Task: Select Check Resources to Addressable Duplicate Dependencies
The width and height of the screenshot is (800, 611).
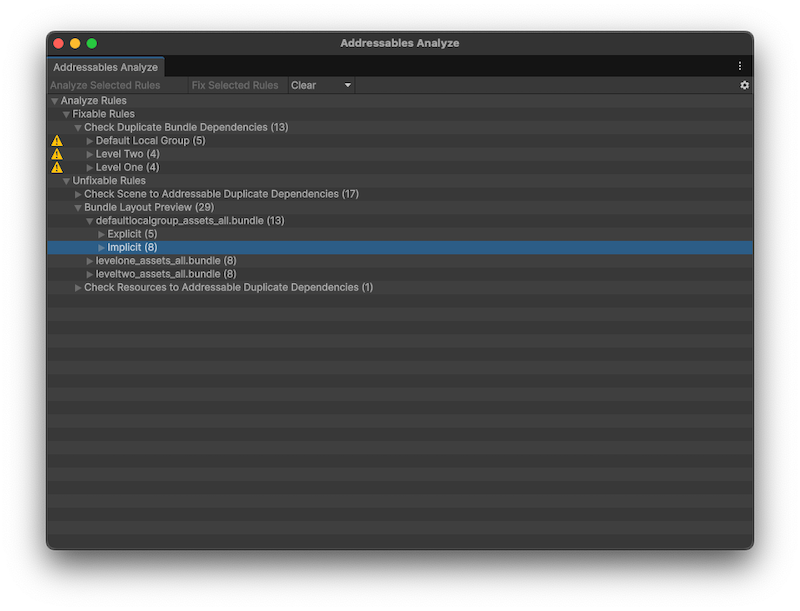Action: 228,287
